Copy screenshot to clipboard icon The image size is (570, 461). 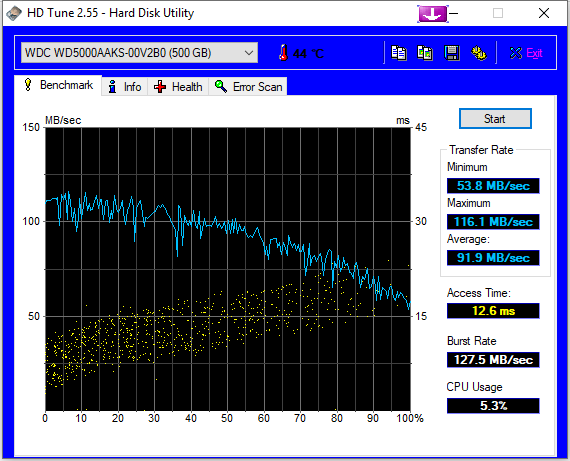[x=425, y=53]
